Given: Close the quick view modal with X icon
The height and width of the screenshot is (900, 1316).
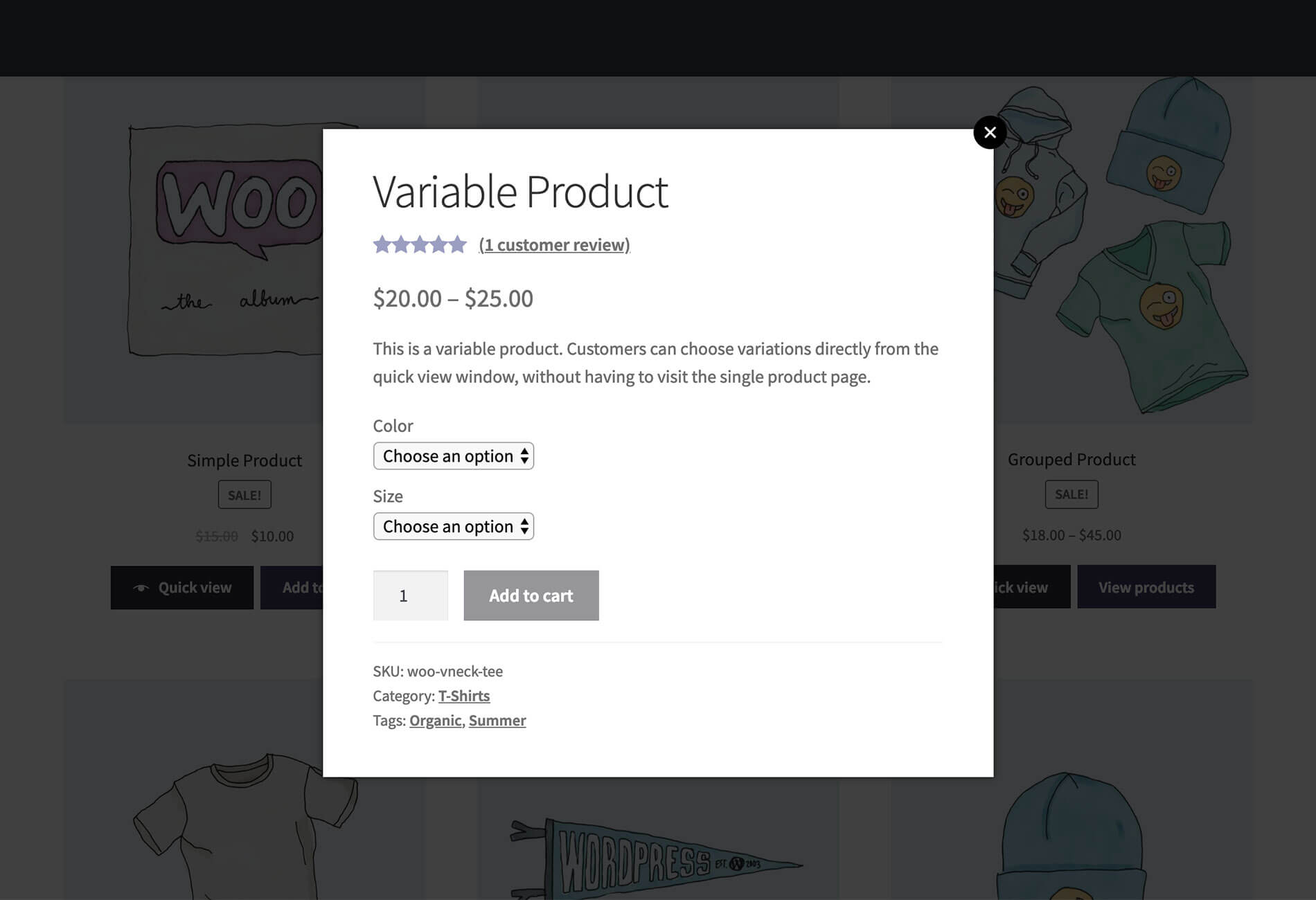Looking at the screenshot, I should 990,132.
